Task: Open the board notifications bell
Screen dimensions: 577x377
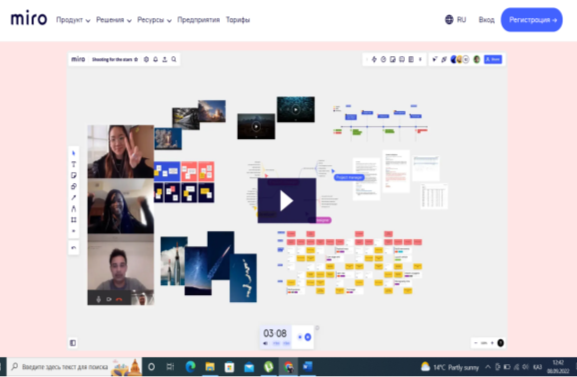Action: click(156, 60)
